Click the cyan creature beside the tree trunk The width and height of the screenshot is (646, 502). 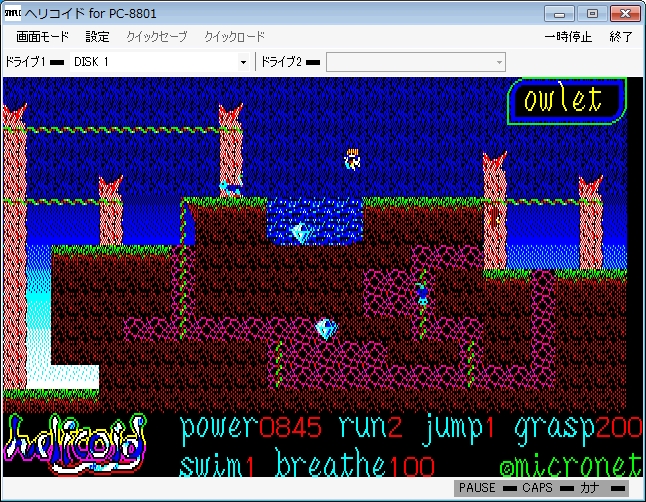[x=230, y=188]
